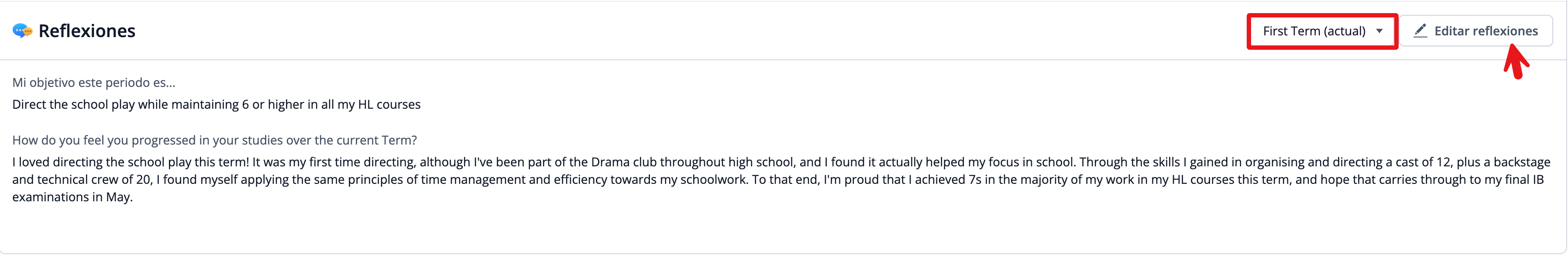Click the 'How do you feel you progressed' question
This screenshot has height=255, width=1568.
(214, 140)
